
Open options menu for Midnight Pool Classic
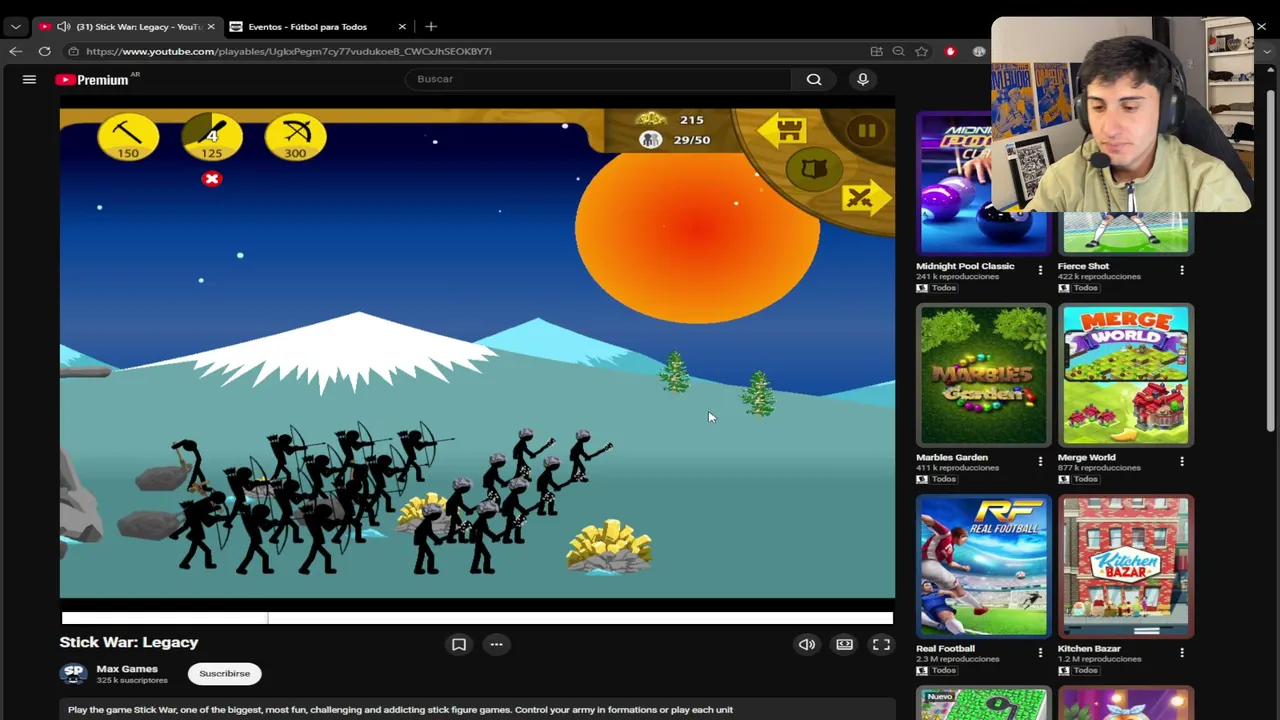[x=1040, y=270]
